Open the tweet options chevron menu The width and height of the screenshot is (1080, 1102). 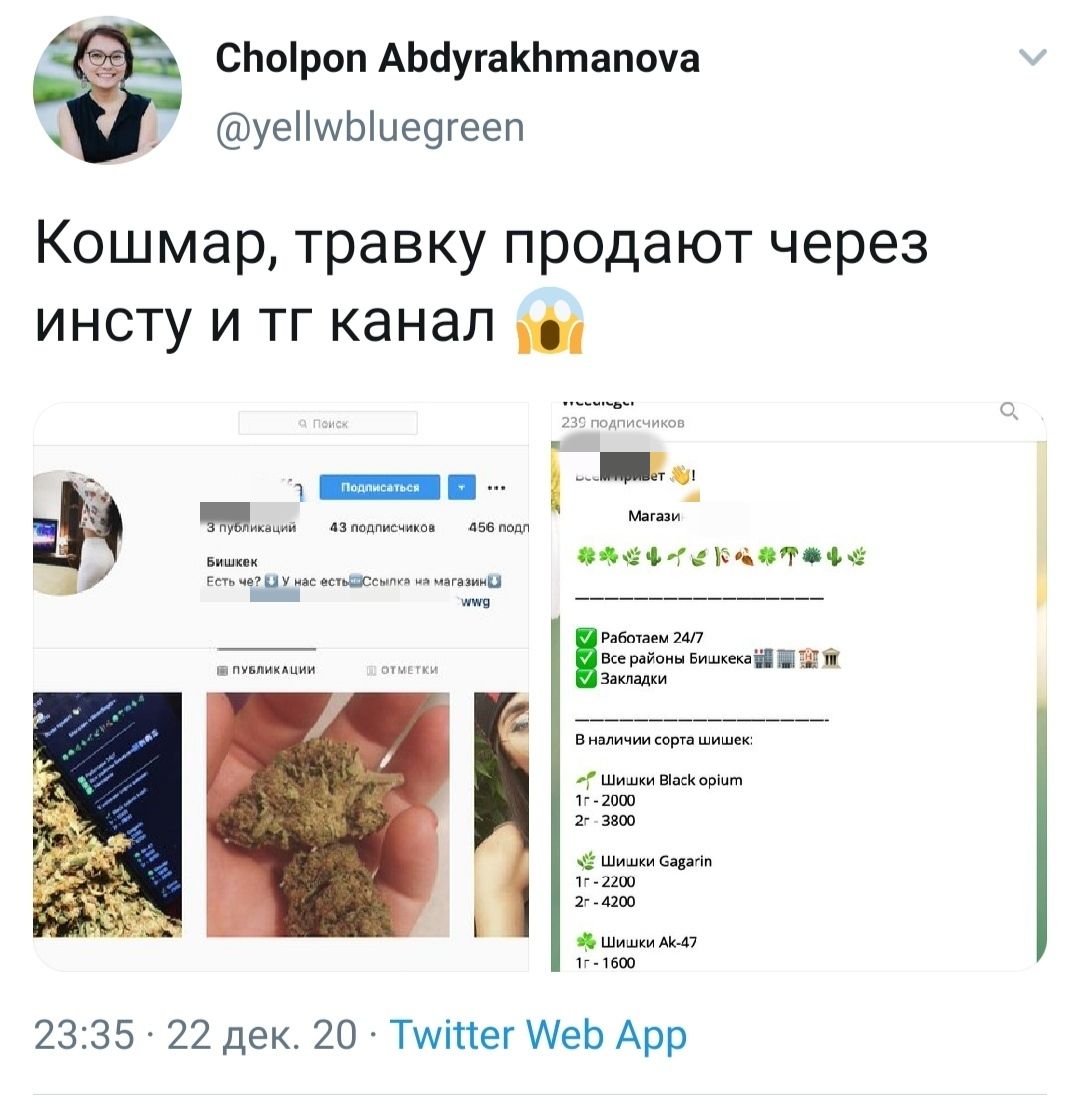(x=1032, y=57)
